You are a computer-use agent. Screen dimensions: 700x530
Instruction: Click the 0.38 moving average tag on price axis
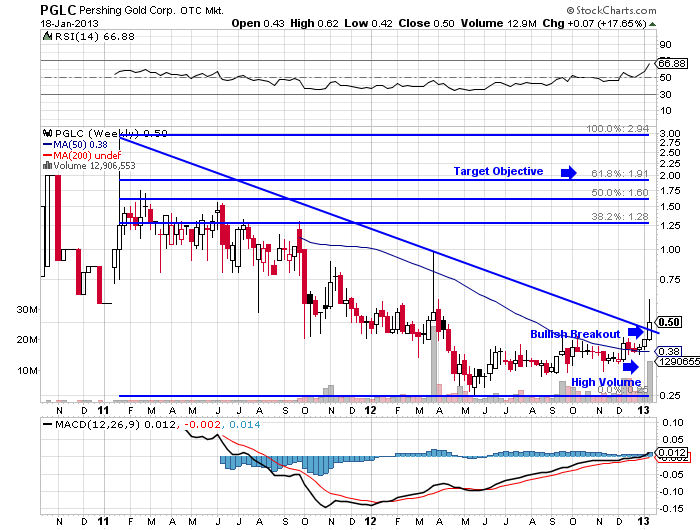(668, 351)
